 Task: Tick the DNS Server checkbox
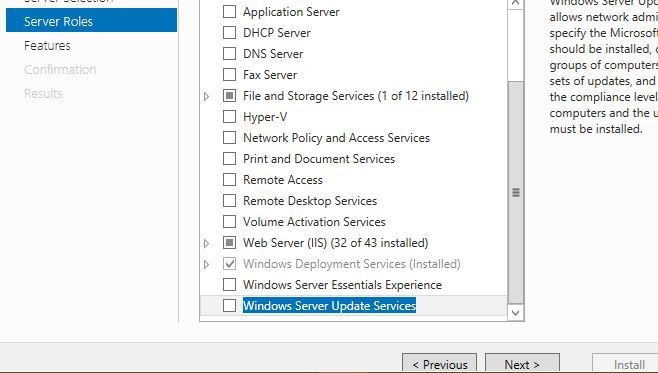[229, 54]
